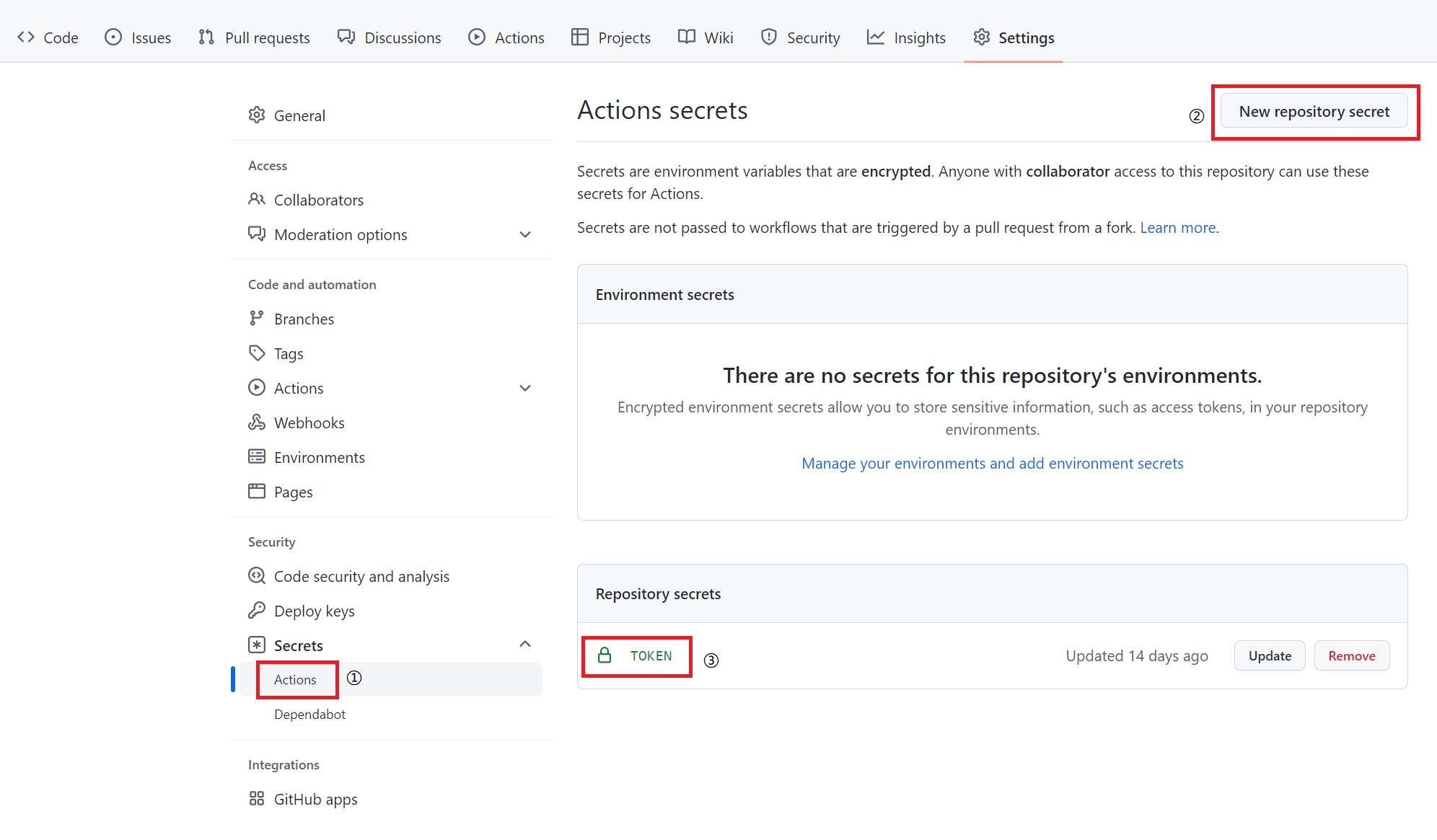1437x840 pixels.
Task: Expand the Moderation options chevron
Action: click(x=525, y=234)
